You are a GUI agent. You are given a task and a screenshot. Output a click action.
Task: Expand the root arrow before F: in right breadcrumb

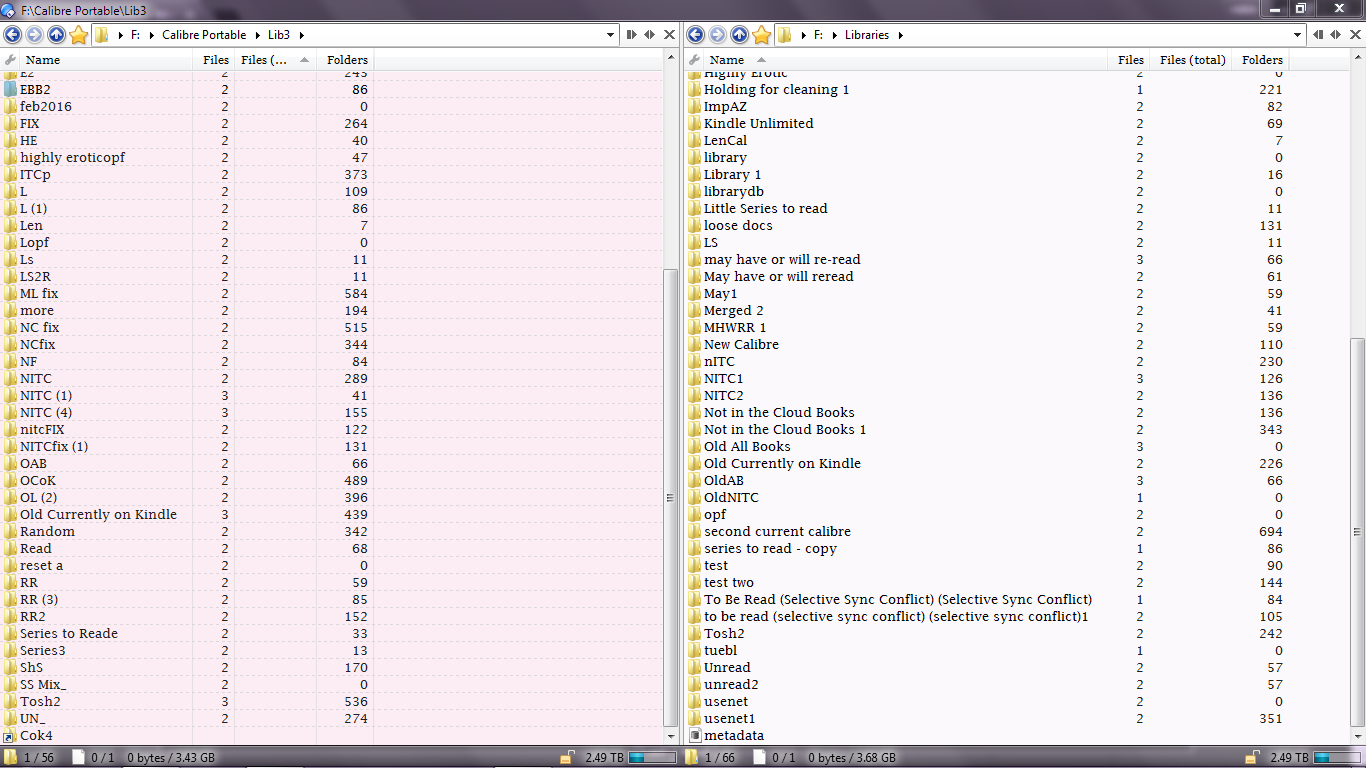(803, 35)
